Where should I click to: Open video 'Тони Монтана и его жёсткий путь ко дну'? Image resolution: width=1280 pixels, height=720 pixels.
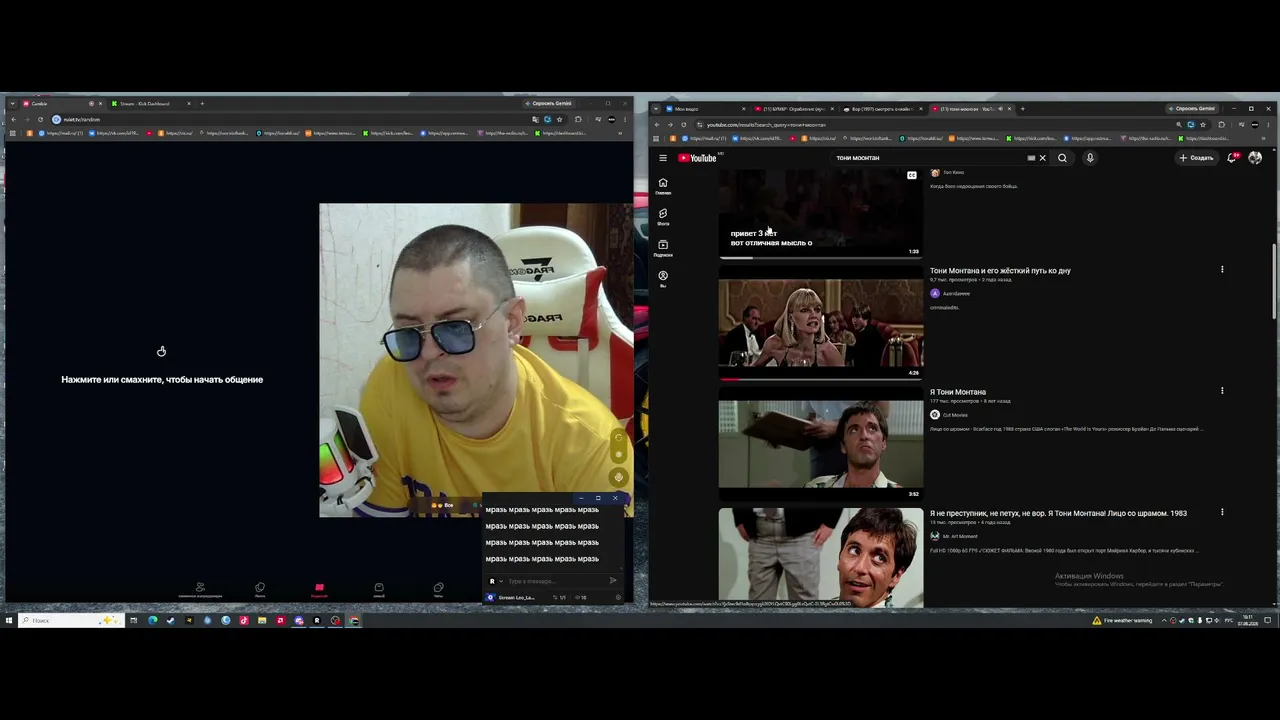1000,271
